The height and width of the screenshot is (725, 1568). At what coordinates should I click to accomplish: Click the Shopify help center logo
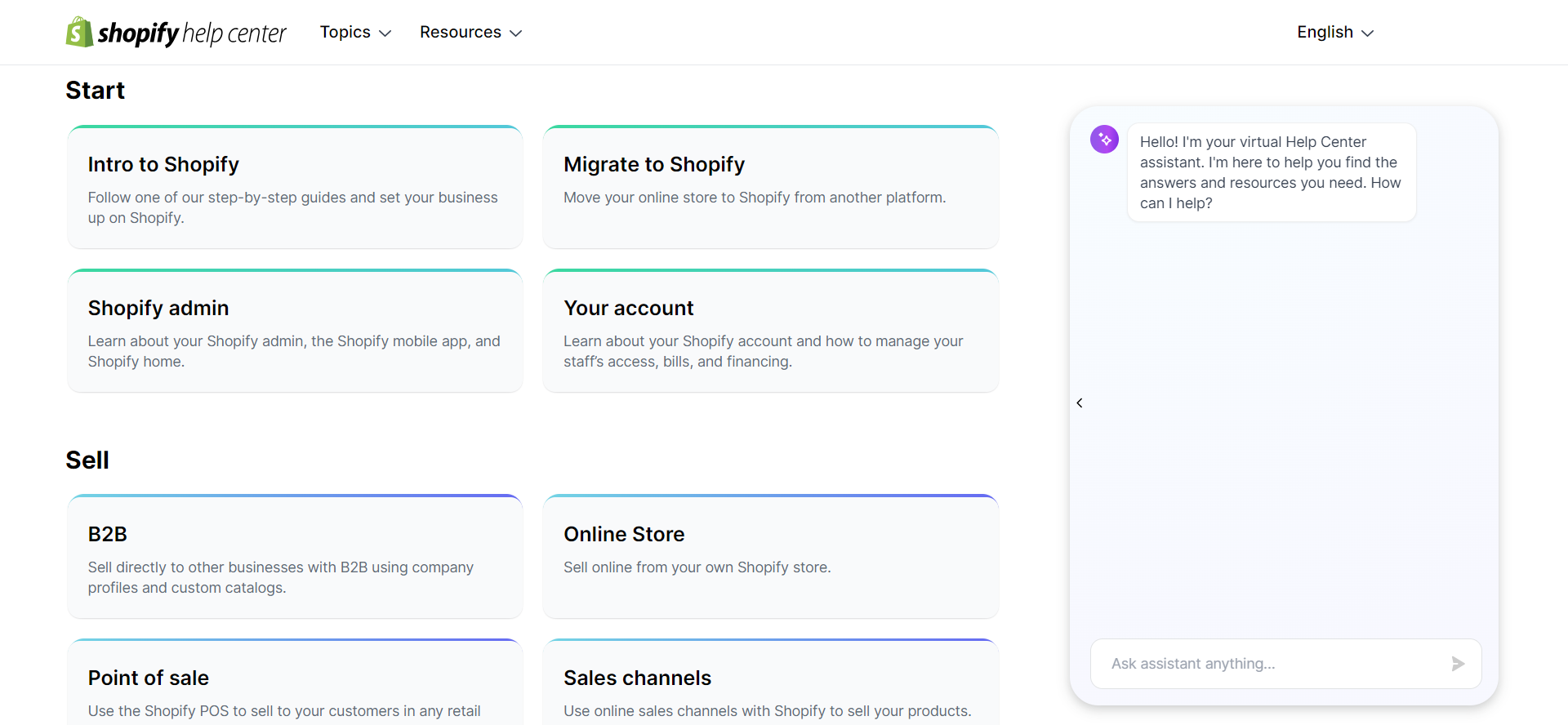coord(176,32)
